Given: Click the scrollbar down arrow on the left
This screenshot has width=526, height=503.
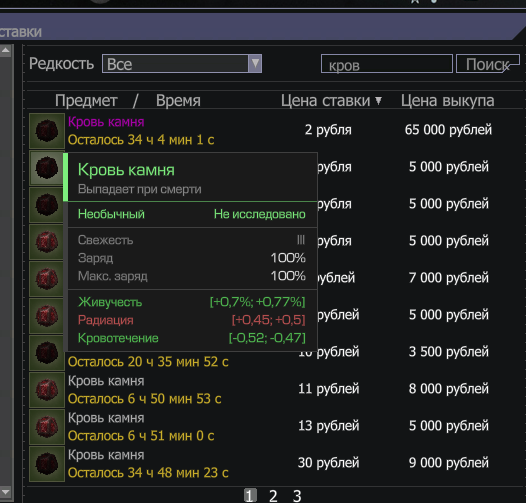Looking at the screenshot, I should 5,492.
